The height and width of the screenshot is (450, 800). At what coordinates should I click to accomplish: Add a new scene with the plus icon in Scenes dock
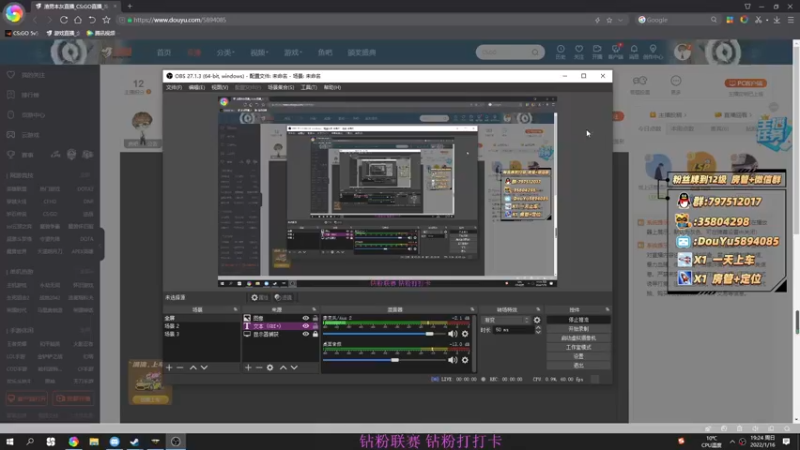(x=169, y=367)
